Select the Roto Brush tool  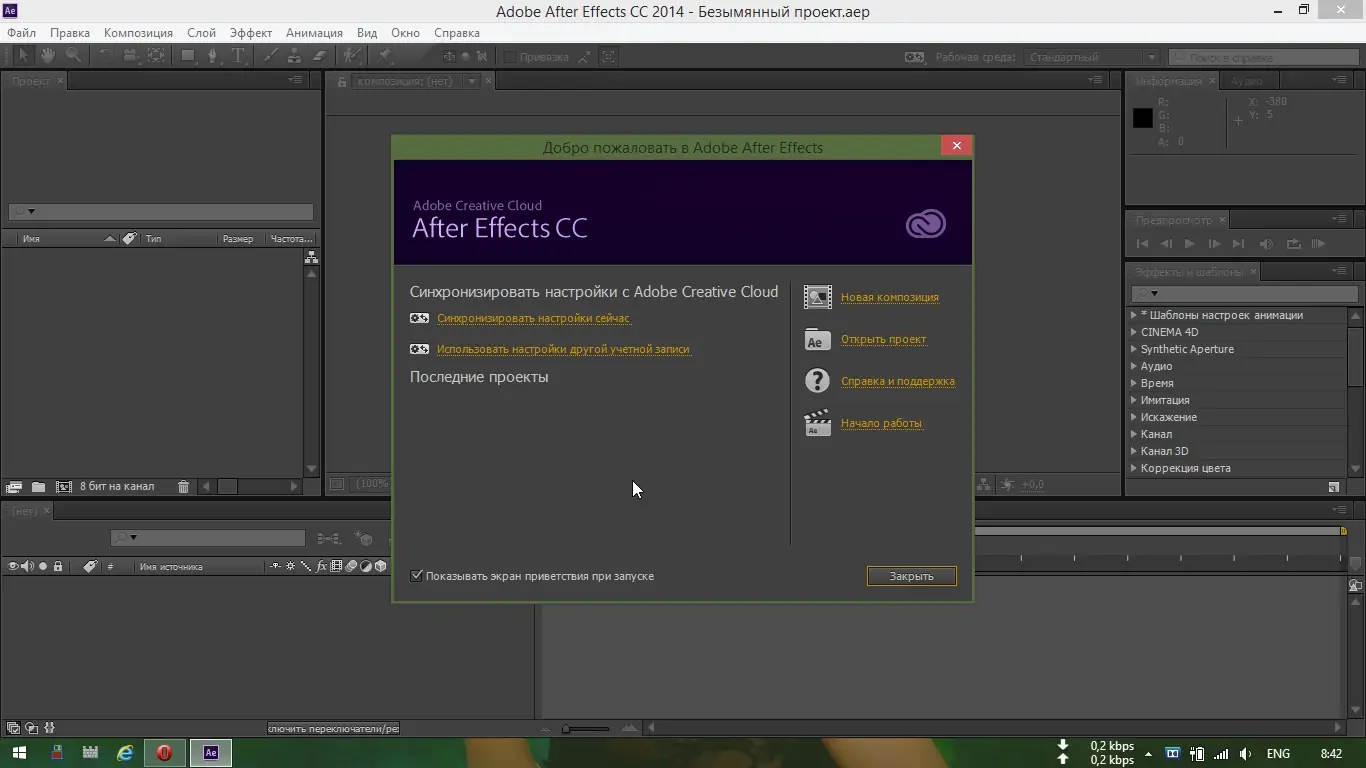coord(351,56)
